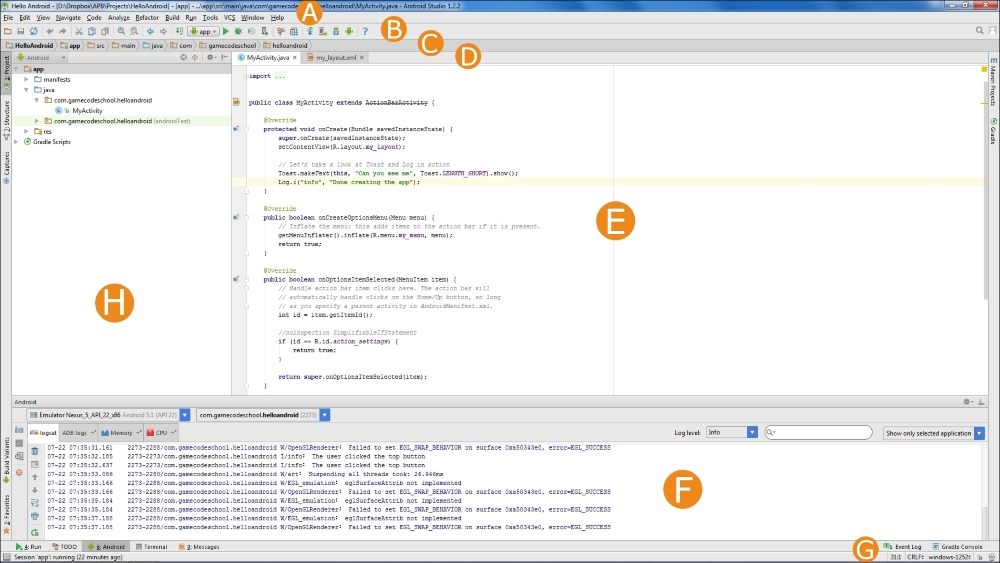Click the Cut scissors toolbar icon
This screenshot has height=563, width=1000.
(77, 31)
